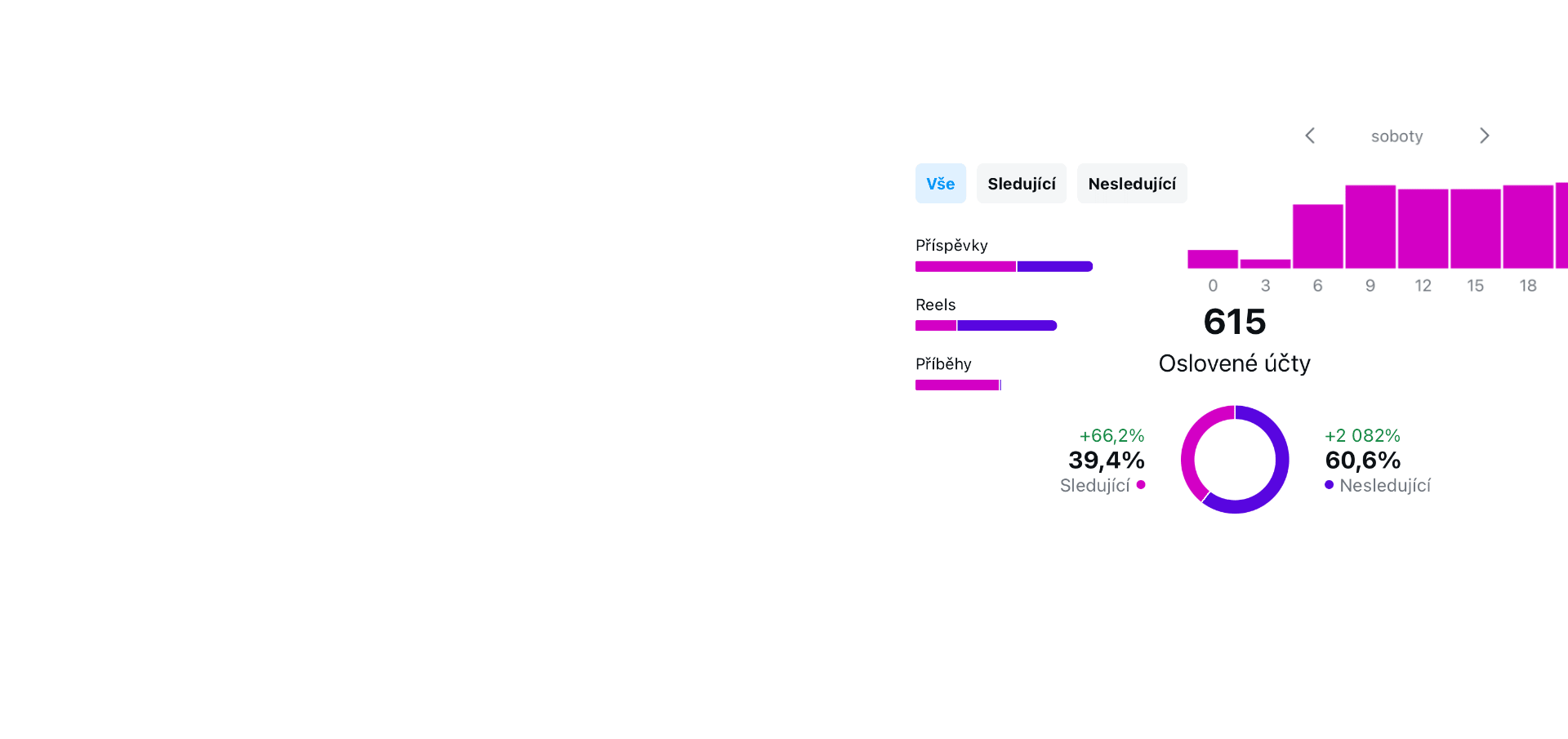Select the chart bar at hour 0
This screenshot has width=1568, height=739.
(x=1213, y=259)
